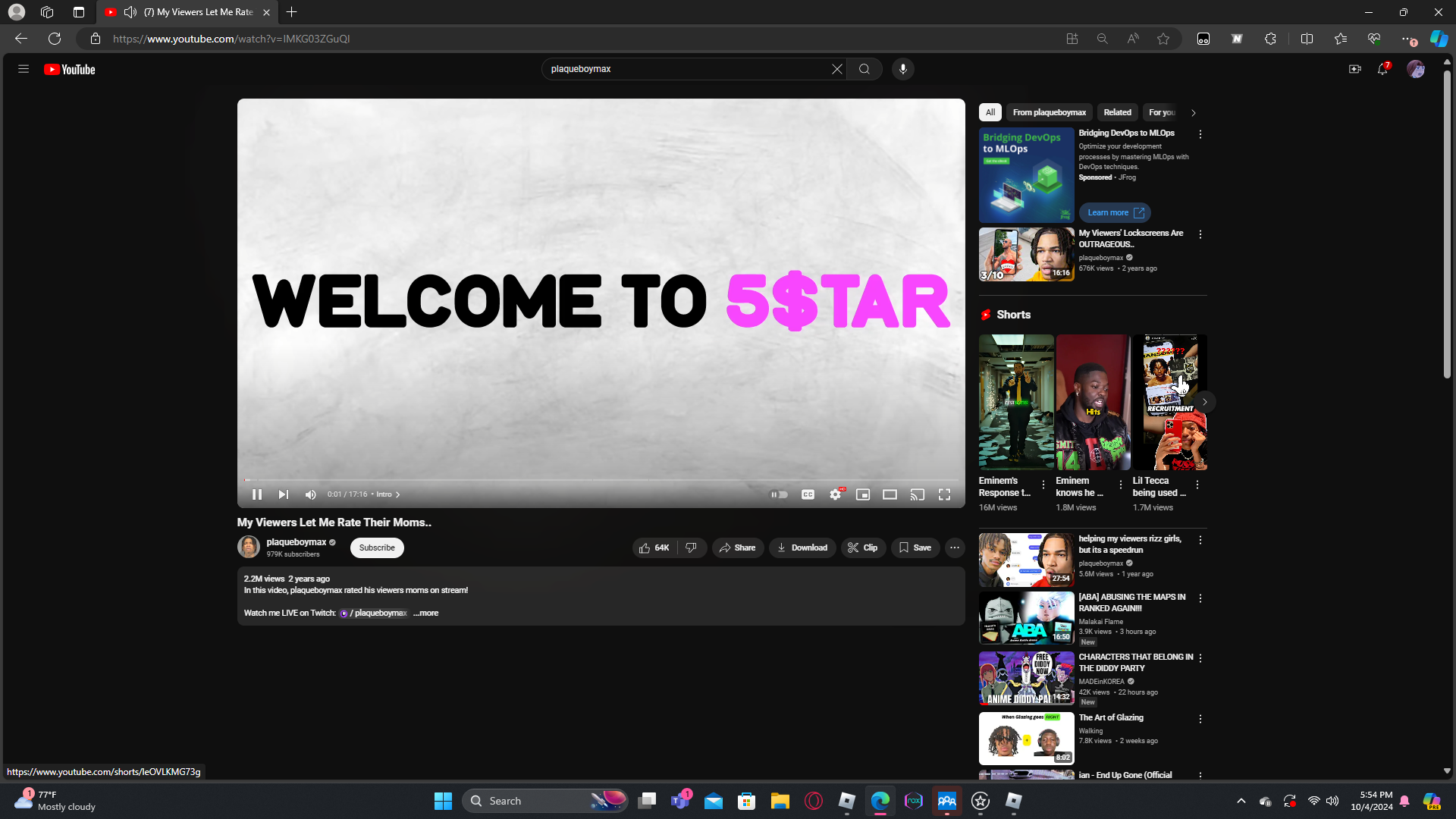This screenshot has height=819, width=1456.
Task: Open options for Eminem knows short
Action: coord(1121,485)
